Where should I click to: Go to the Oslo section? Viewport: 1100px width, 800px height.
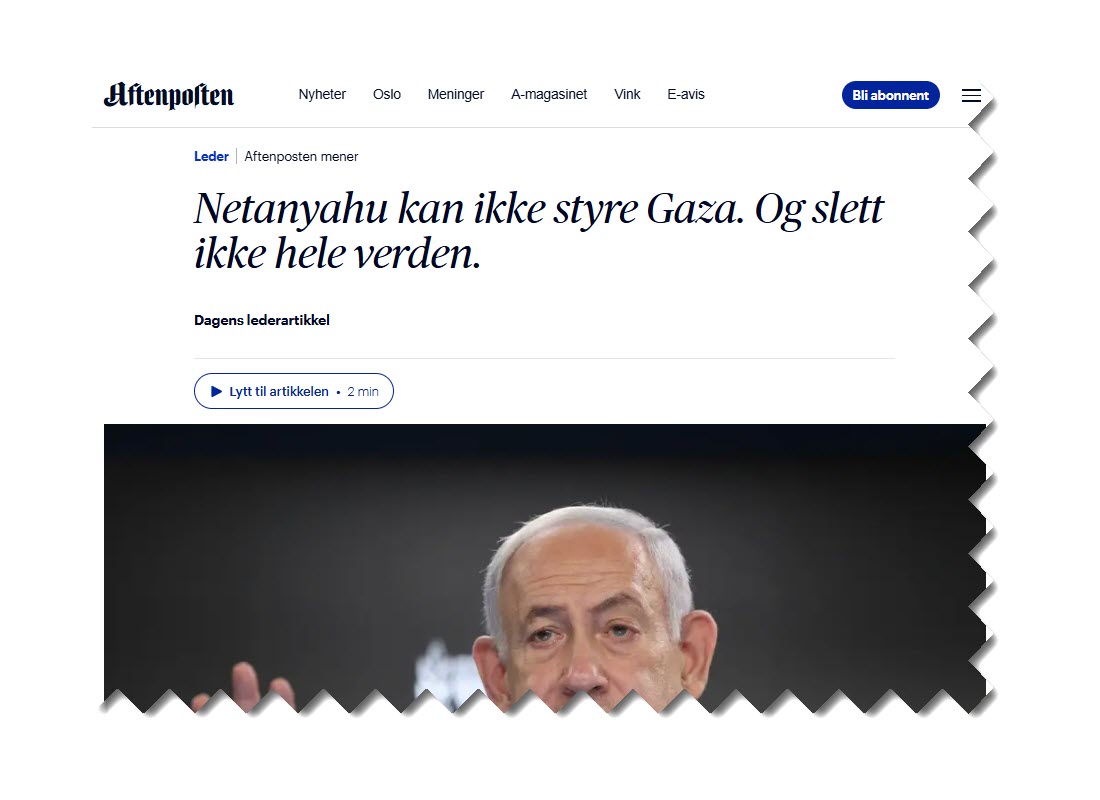click(x=387, y=94)
